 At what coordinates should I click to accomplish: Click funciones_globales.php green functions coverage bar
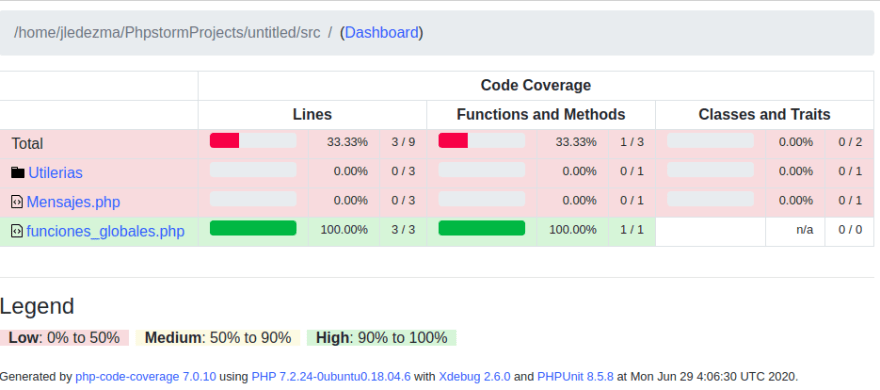(x=482, y=228)
